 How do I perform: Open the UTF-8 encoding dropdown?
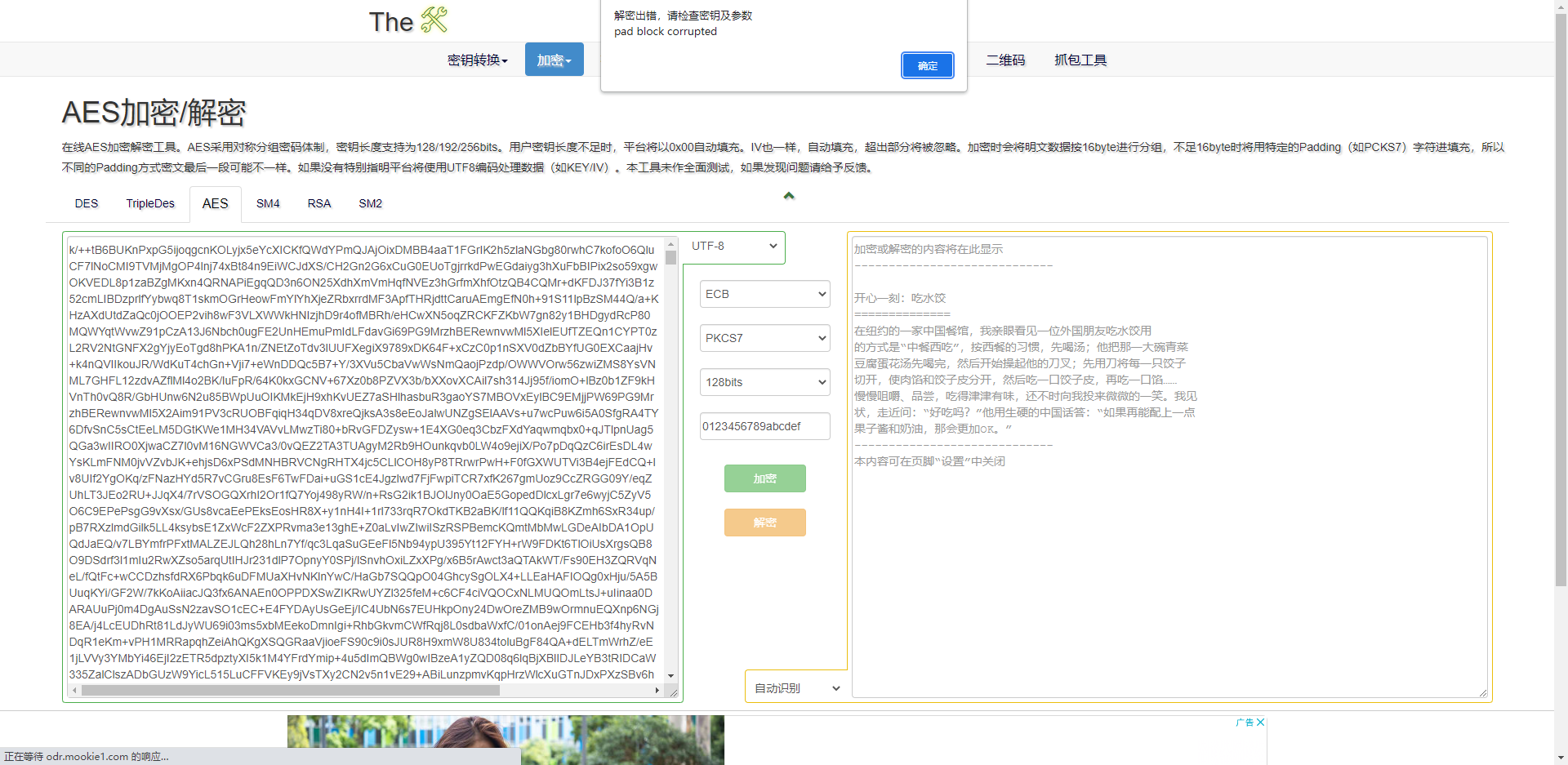click(733, 246)
